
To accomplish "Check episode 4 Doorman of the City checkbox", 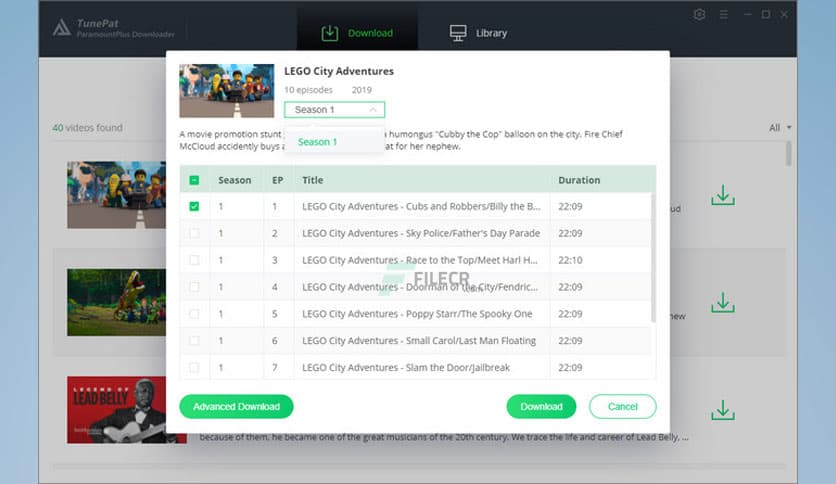I will tap(194, 287).
